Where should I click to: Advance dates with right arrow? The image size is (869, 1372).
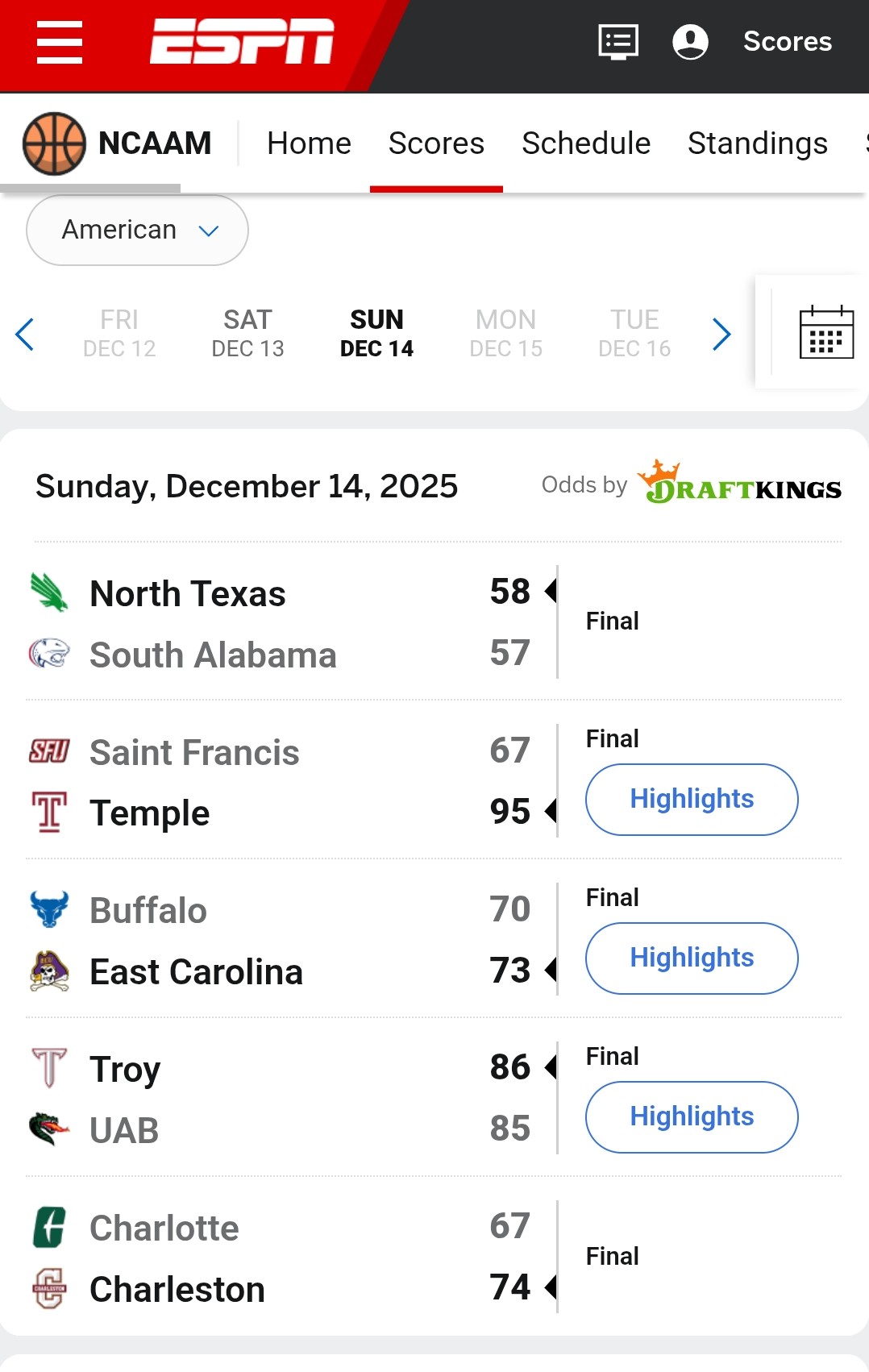(721, 334)
